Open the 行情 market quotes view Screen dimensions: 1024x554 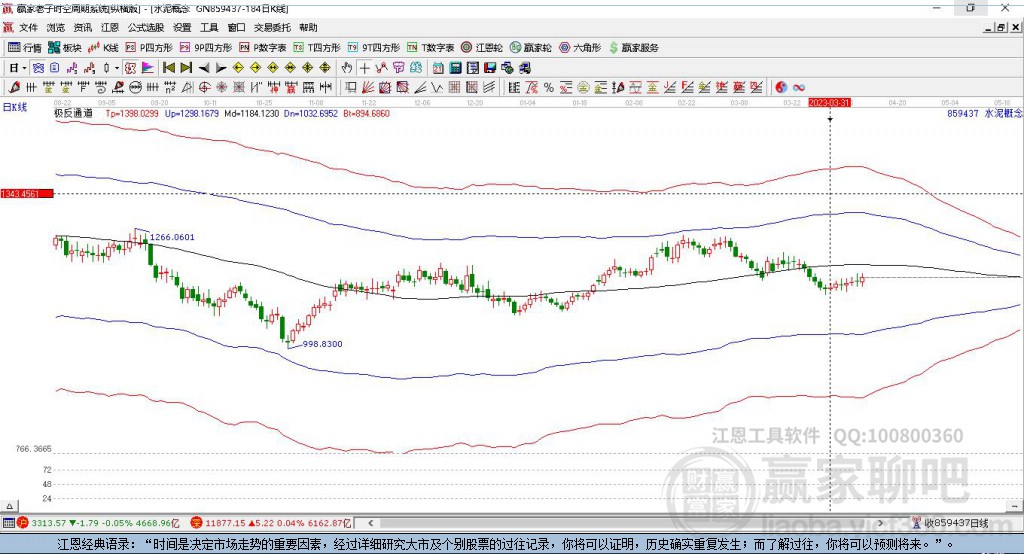(x=25, y=48)
